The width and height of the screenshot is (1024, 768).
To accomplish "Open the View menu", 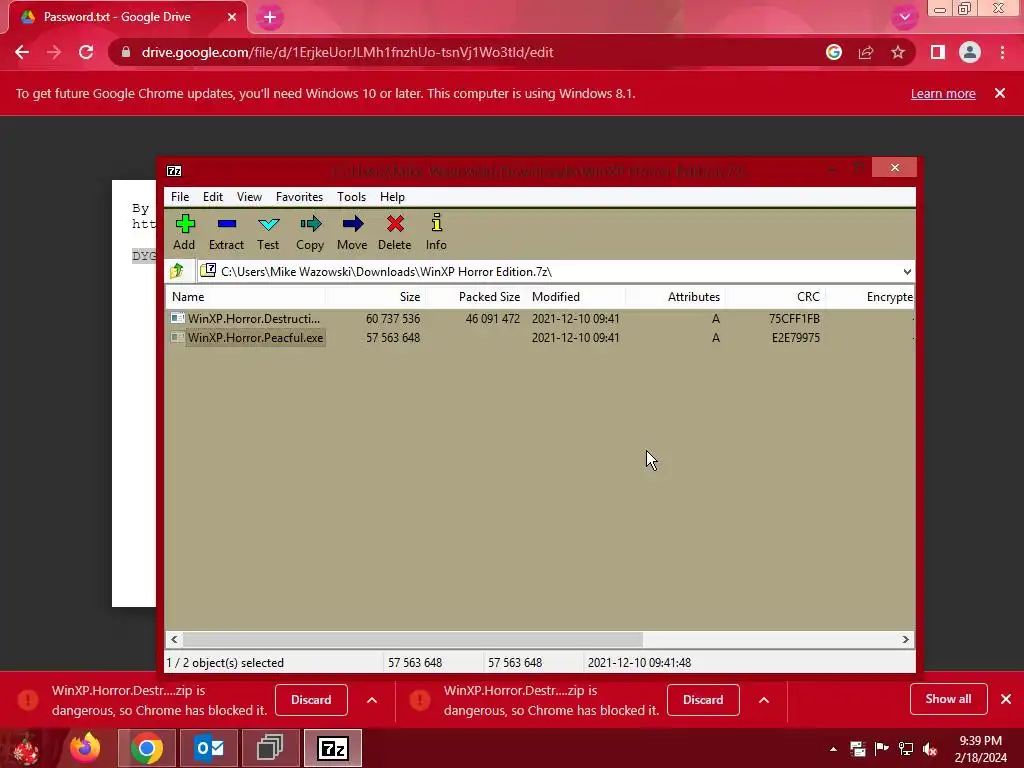I will tap(249, 197).
